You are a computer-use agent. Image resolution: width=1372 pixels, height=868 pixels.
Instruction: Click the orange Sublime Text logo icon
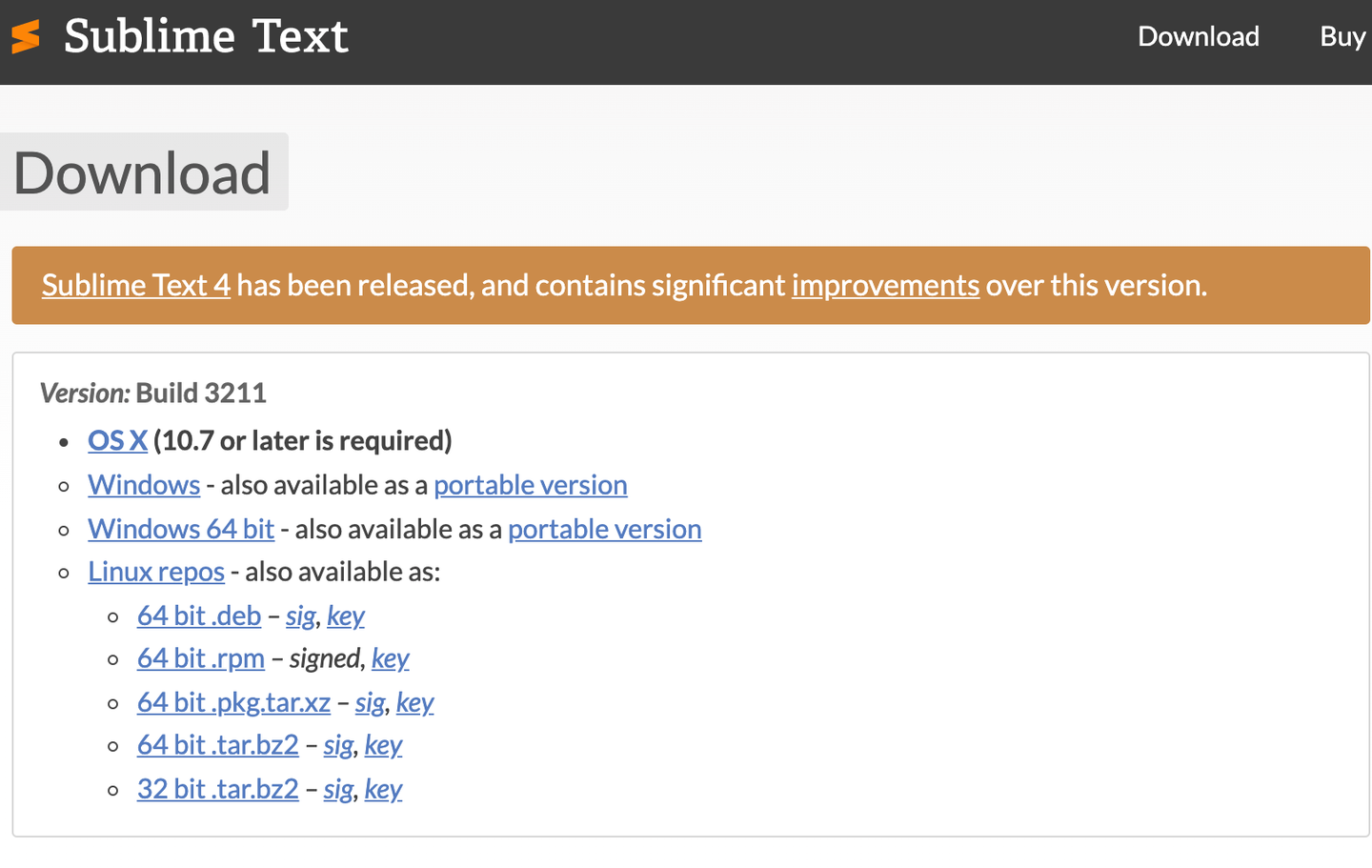[26, 36]
